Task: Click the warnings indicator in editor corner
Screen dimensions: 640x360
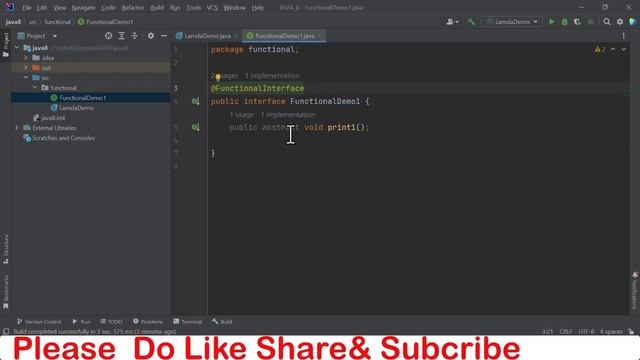Action: coord(600,49)
